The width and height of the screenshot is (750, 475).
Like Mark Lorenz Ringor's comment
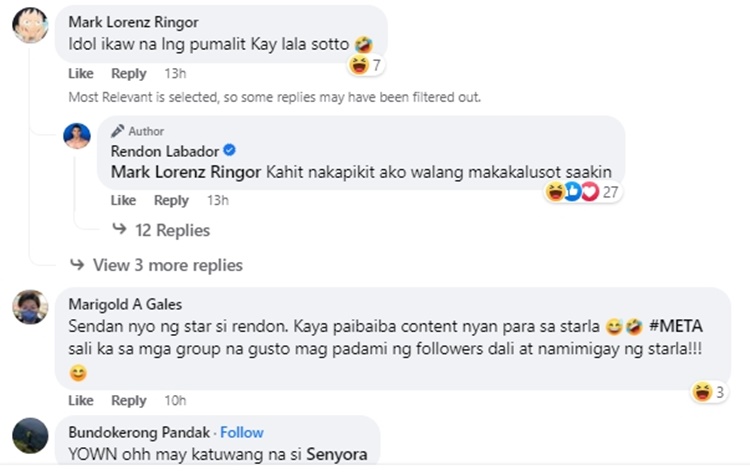[x=81, y=73]
